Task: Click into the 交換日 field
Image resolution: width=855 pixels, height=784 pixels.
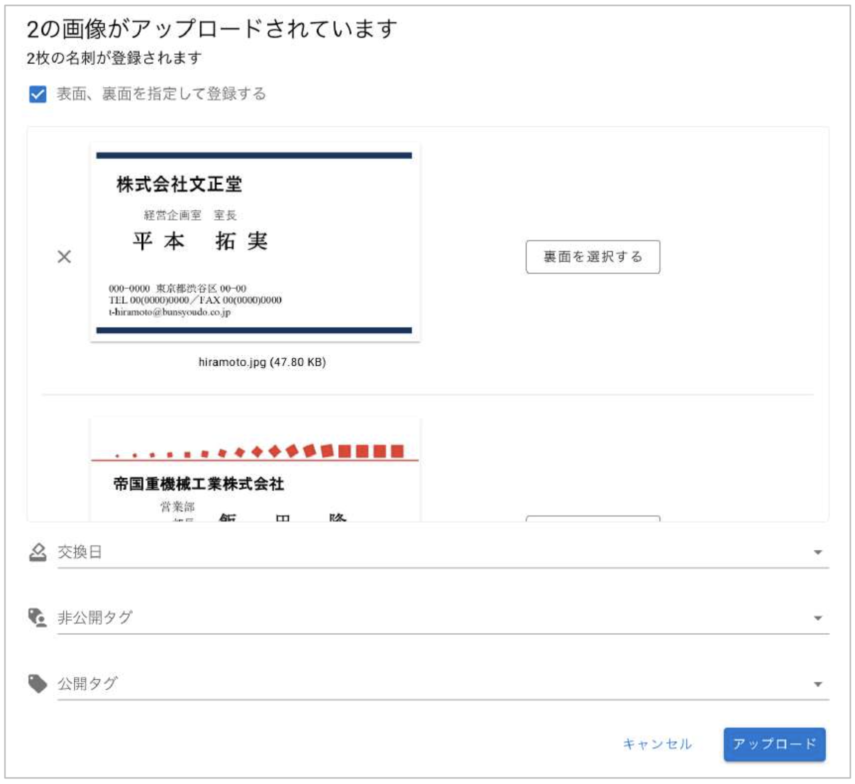Action: click(443, 552)
